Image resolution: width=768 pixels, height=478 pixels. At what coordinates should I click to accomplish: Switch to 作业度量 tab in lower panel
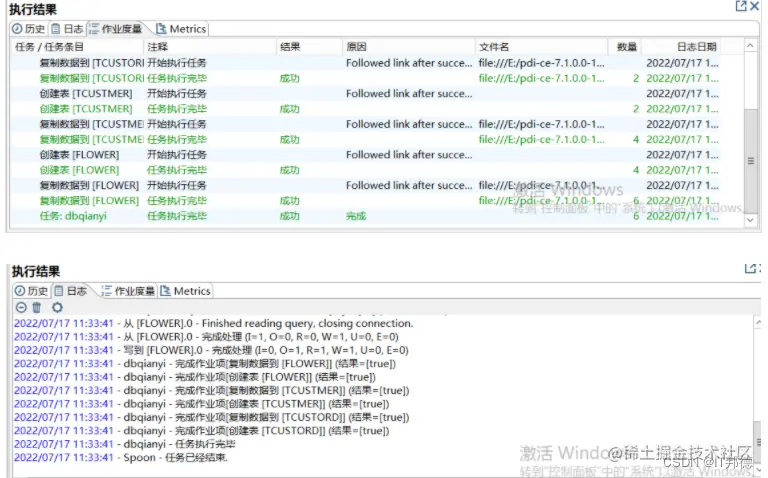point(128,291)
